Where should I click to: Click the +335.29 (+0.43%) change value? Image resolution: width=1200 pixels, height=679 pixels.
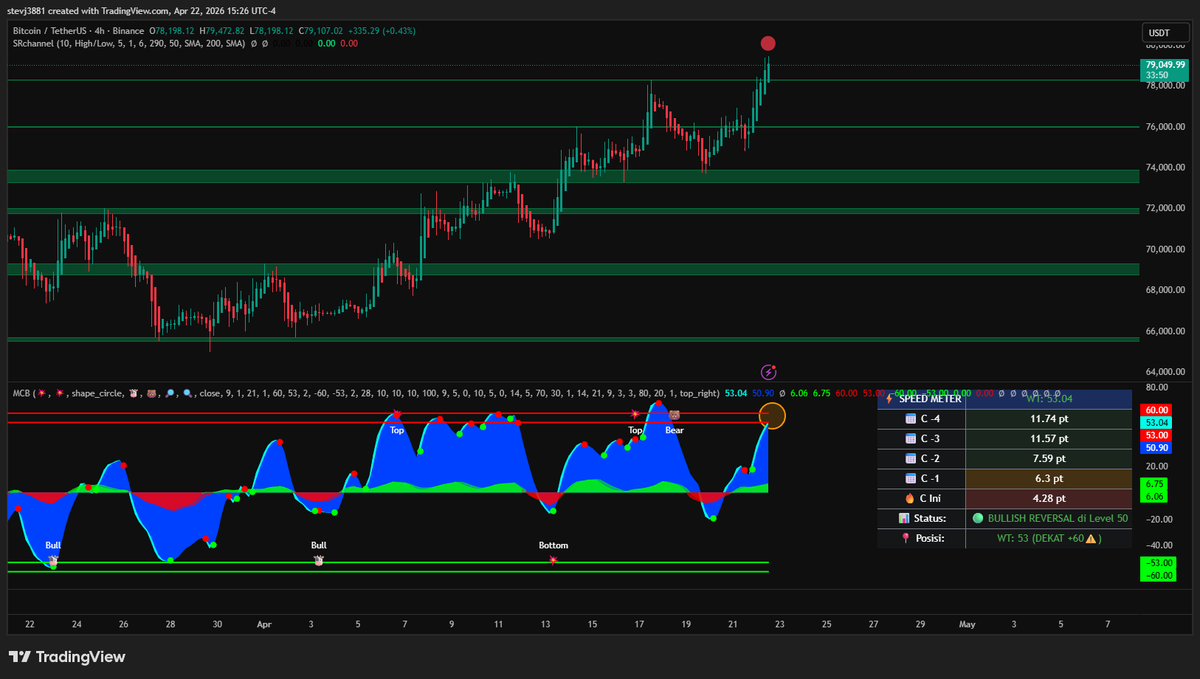point(381,31)
